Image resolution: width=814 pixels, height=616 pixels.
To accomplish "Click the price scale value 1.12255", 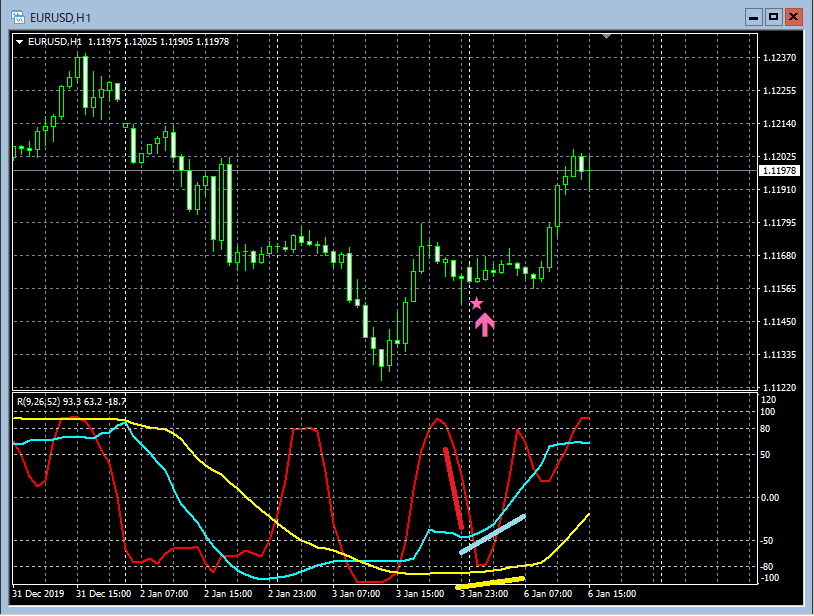I will pyautogui.click(x=780, y=91).
